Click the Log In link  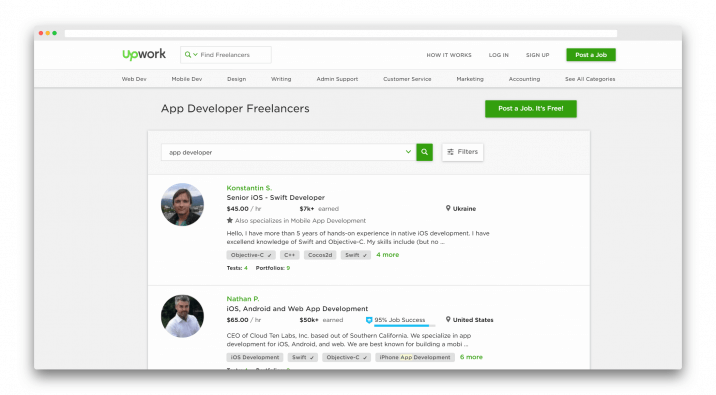499,55
